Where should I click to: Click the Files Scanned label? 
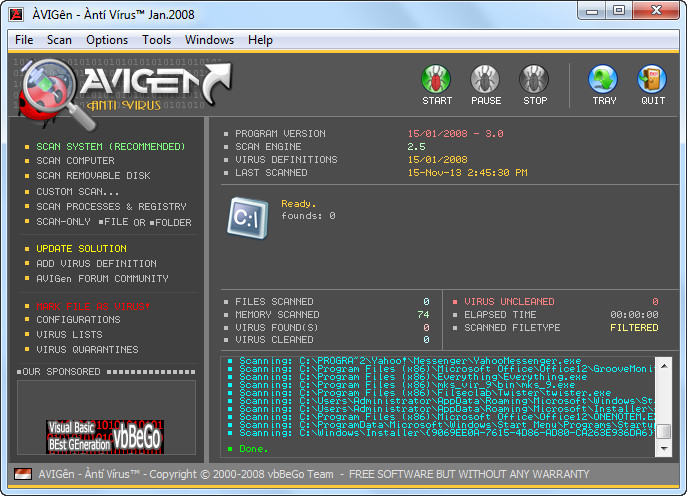(274, 301)
